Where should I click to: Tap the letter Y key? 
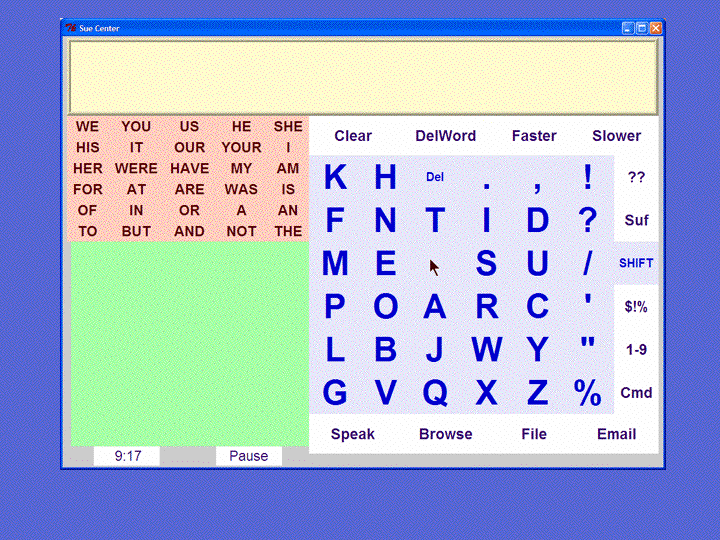[537, 349]
